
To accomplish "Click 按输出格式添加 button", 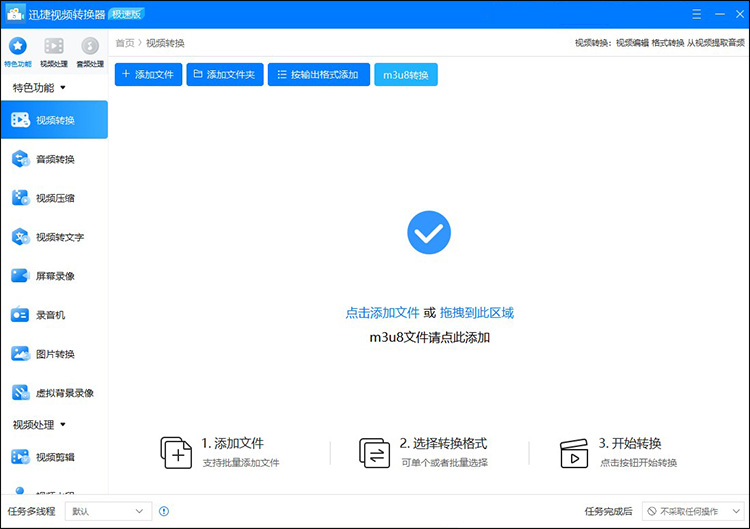I will pos(319,74).
